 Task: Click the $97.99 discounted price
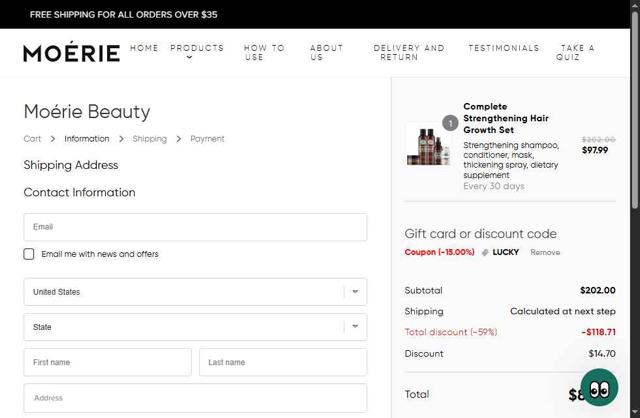(x=595, y=150)
